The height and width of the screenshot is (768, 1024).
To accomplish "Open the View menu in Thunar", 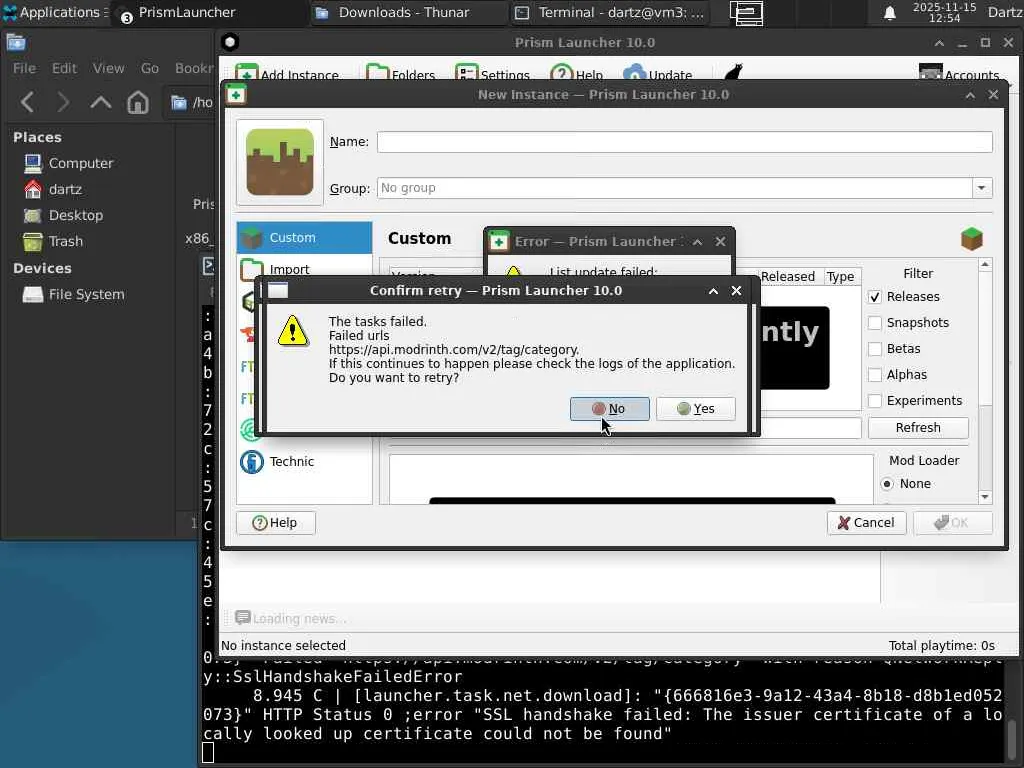I will pyautogui.click(x=108, y=69).
